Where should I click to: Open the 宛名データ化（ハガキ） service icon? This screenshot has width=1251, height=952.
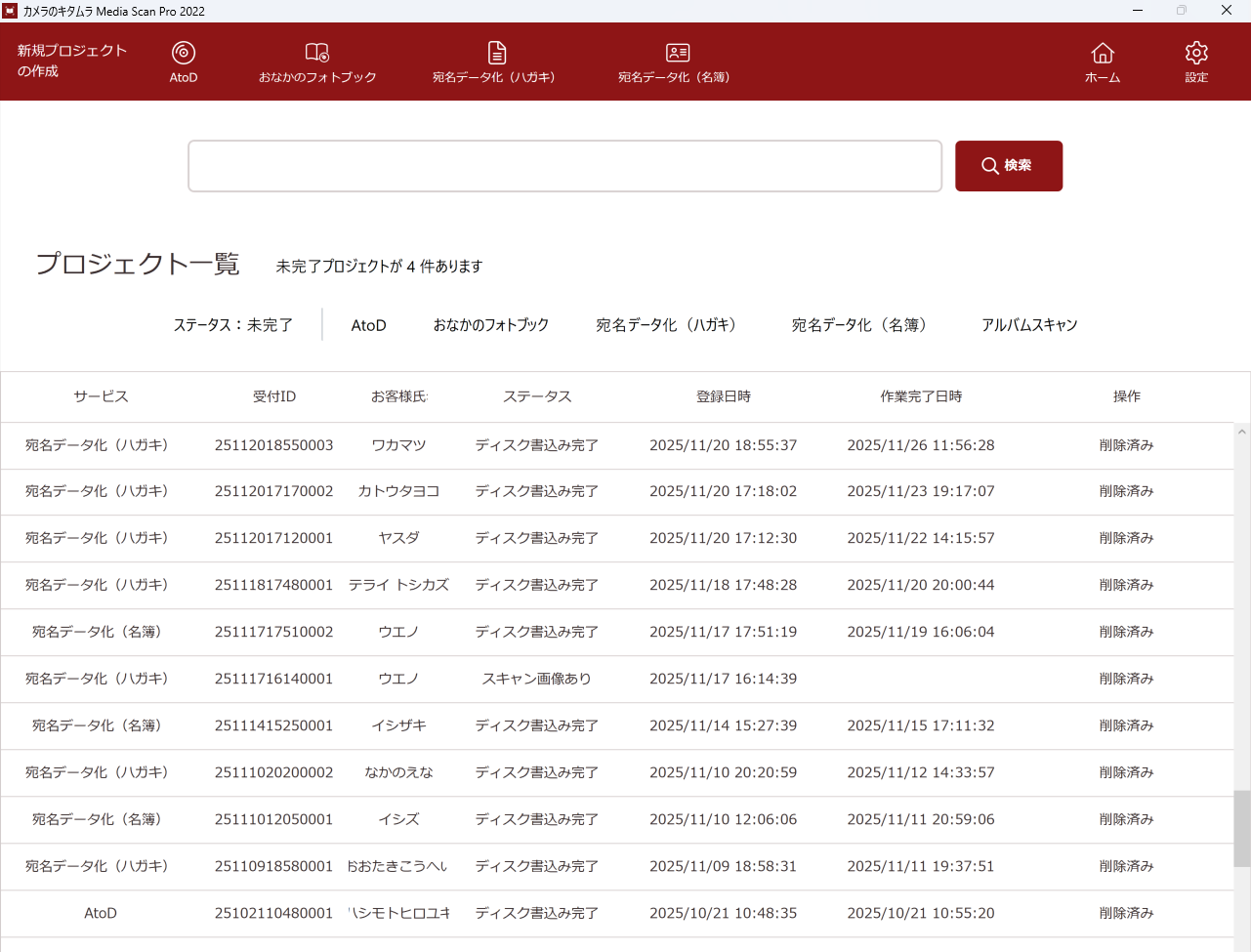(x=495, y=61)
